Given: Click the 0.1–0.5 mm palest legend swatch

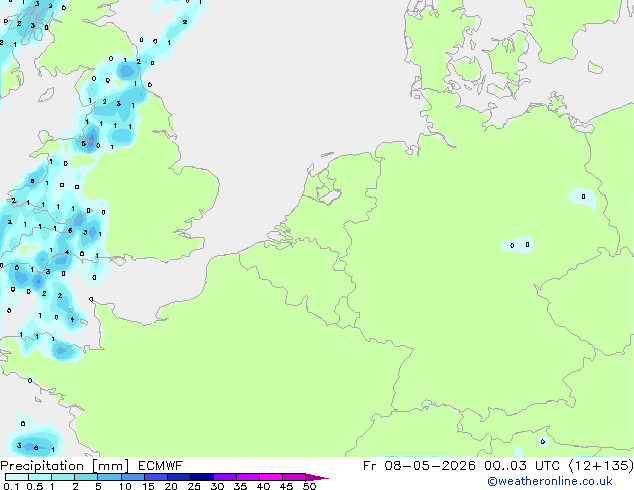Looking at the screenshot, I should point(17,477).
